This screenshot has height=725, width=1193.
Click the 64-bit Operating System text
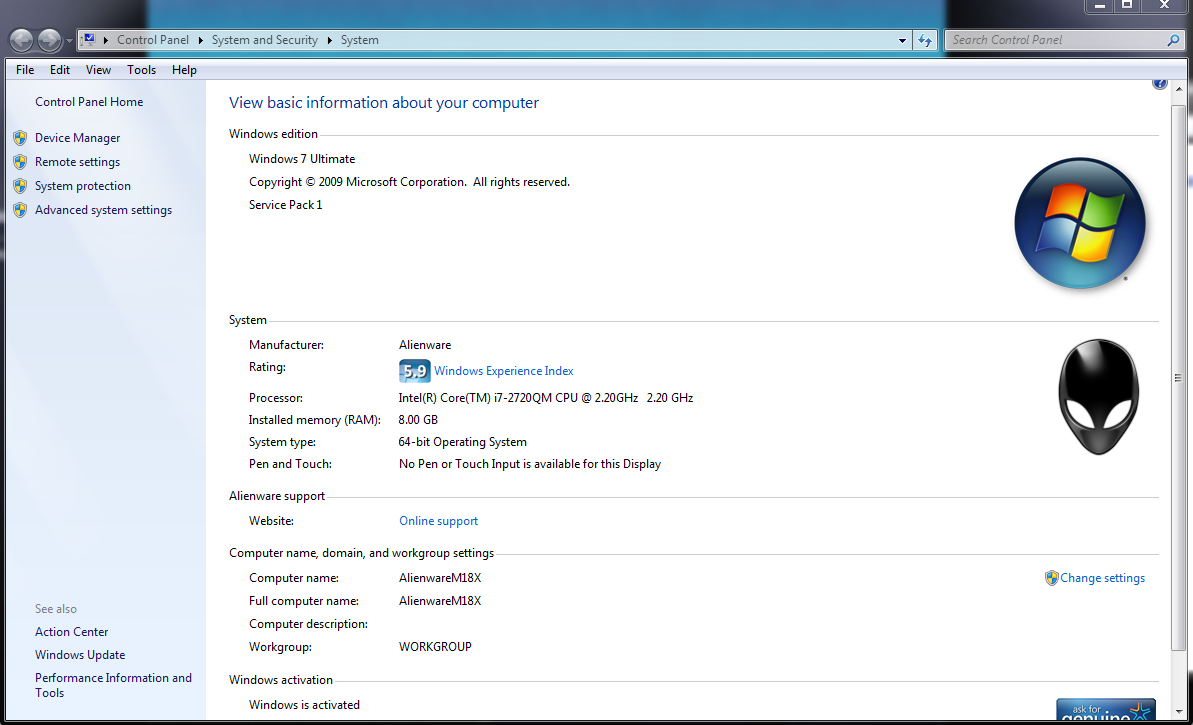coord(463,442)
